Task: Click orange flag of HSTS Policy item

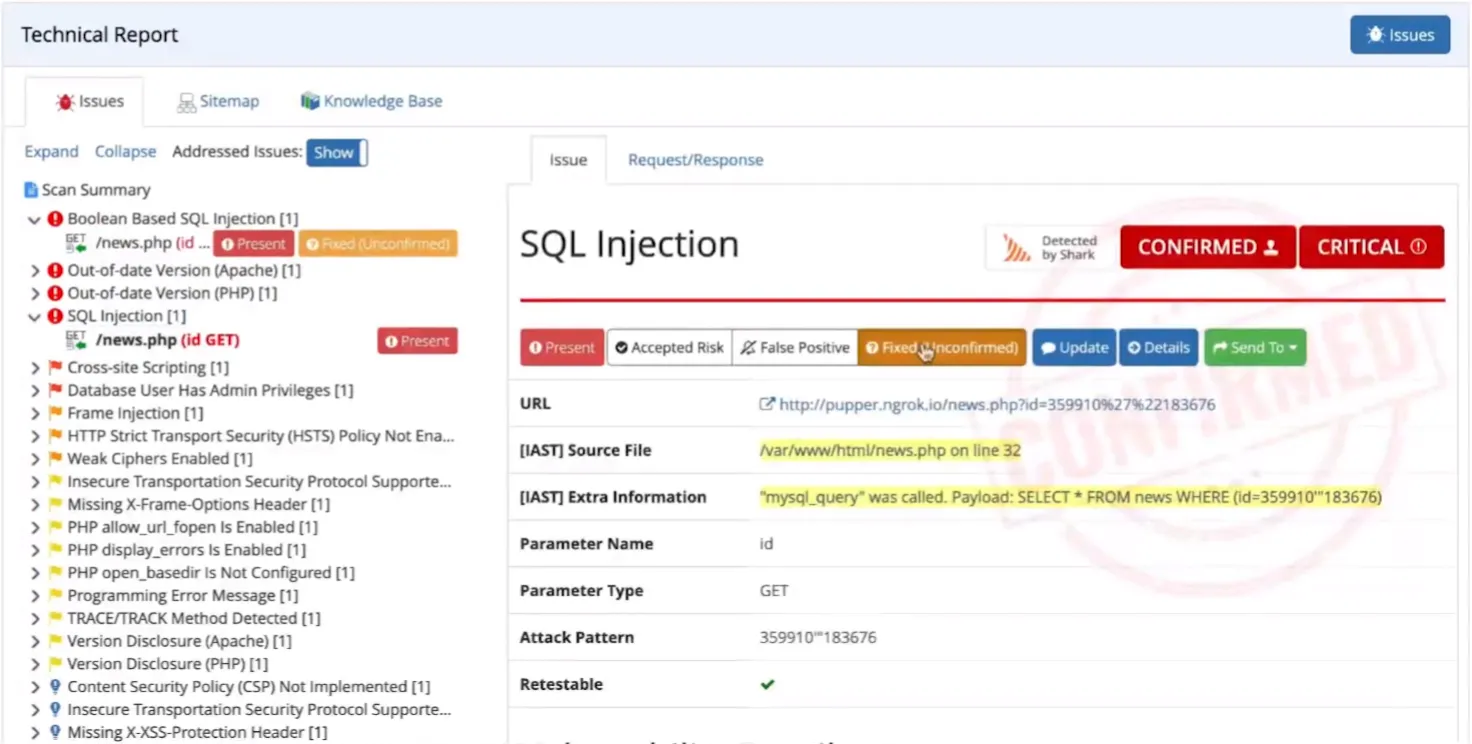Action: pos(55,437)
